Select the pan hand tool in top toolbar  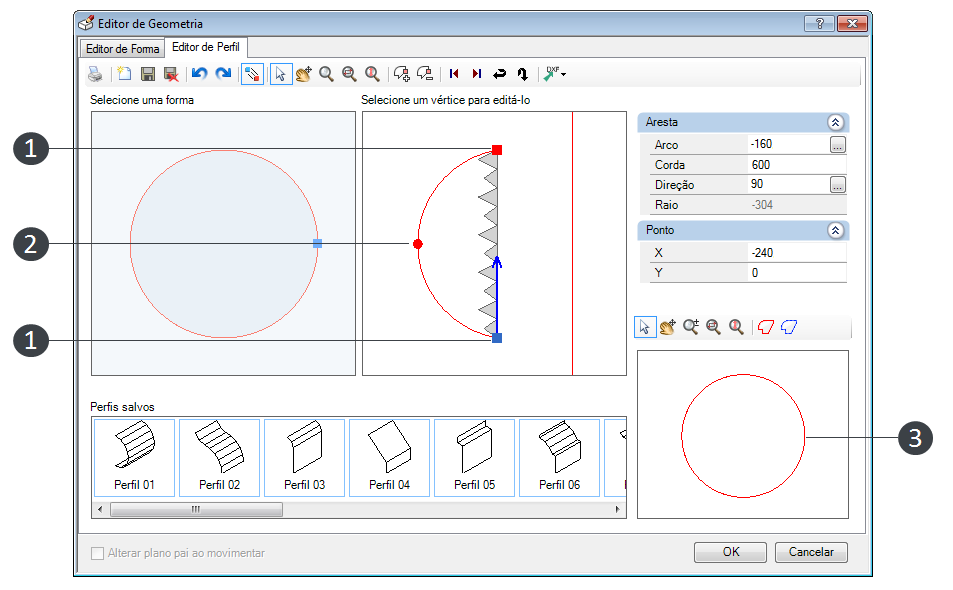coord(303,74)
